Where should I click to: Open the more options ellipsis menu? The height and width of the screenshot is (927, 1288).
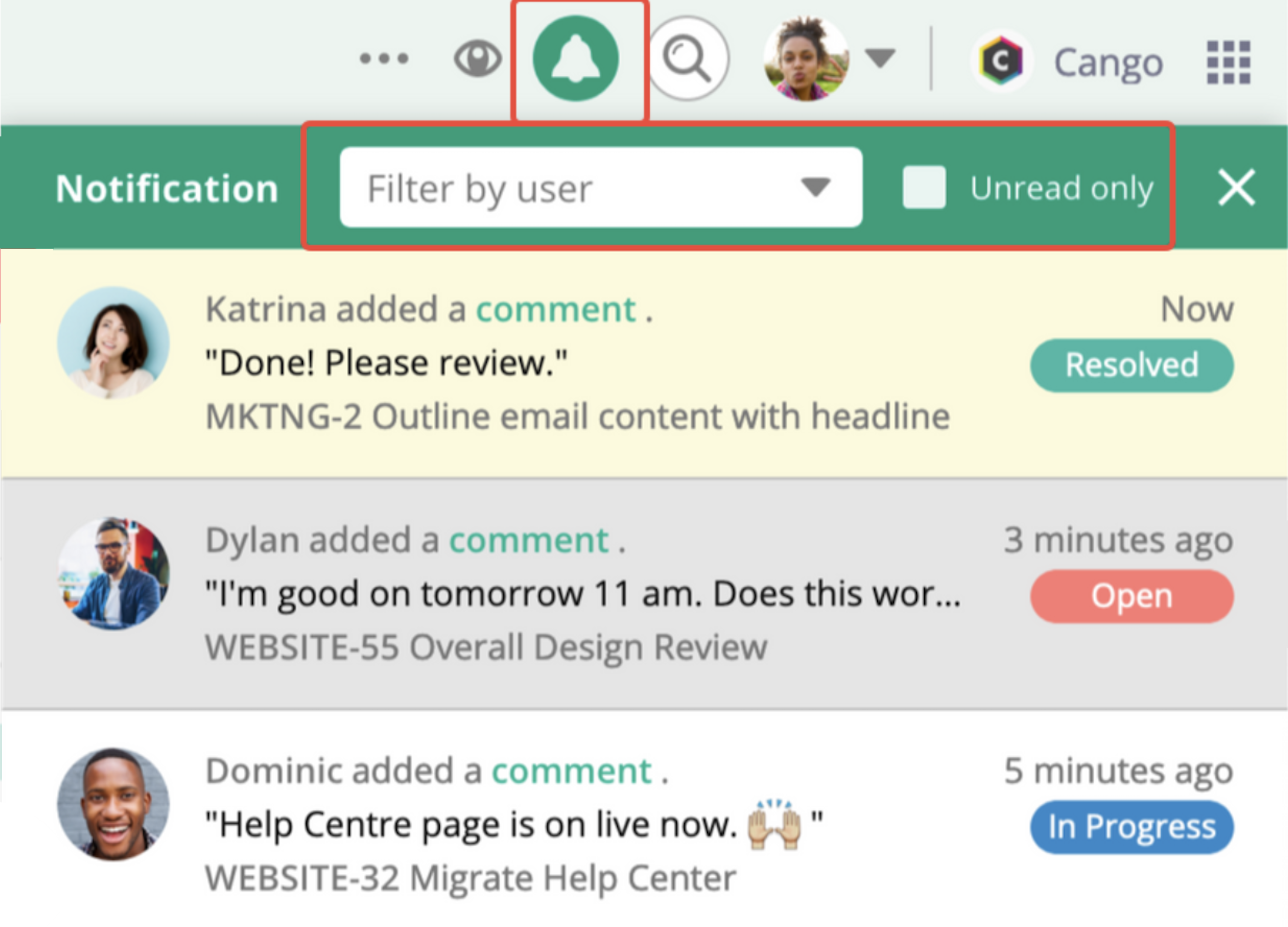[385, 58]
